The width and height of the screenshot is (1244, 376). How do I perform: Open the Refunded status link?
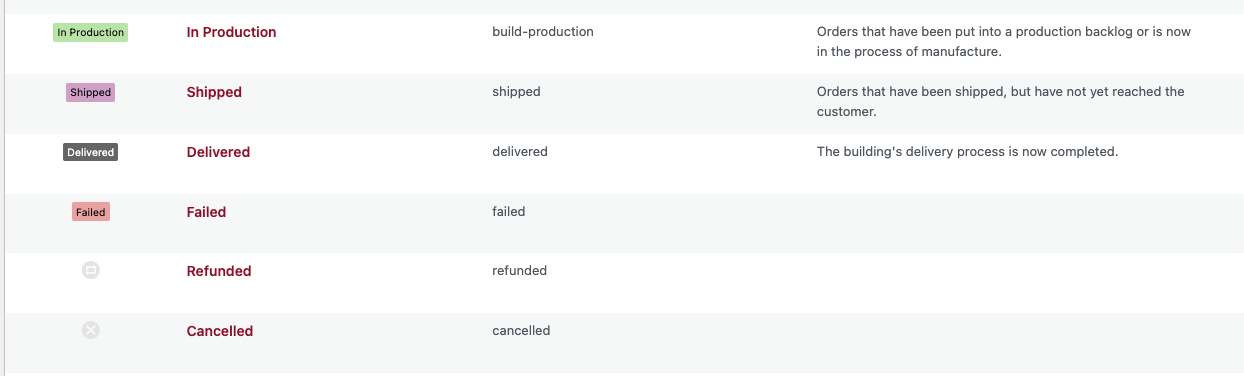[219, 271]
